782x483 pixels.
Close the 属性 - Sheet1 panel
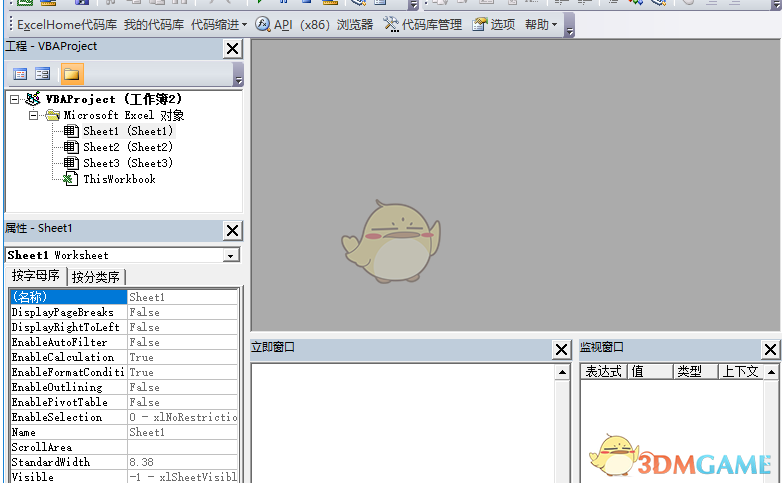point(232,231)
